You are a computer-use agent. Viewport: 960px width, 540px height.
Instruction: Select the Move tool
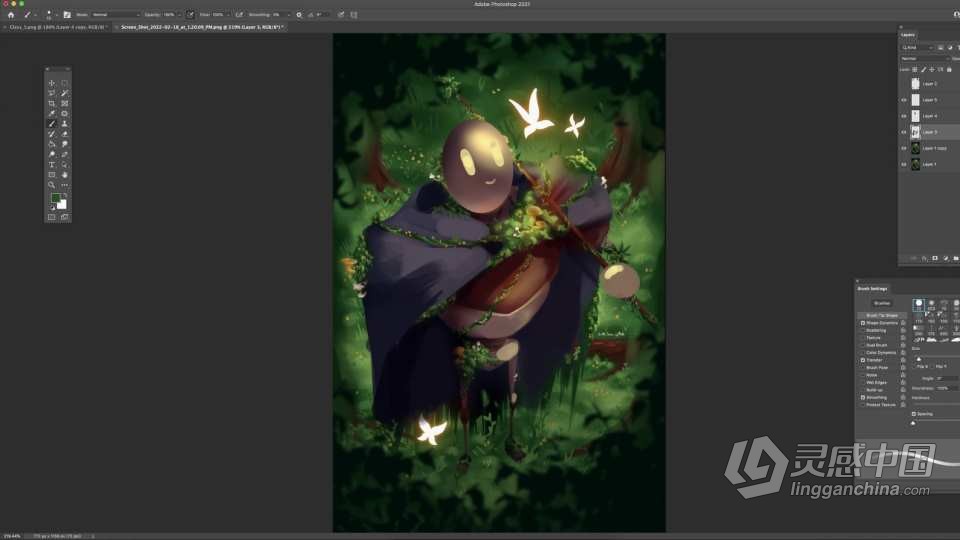(x=51, y=83)
